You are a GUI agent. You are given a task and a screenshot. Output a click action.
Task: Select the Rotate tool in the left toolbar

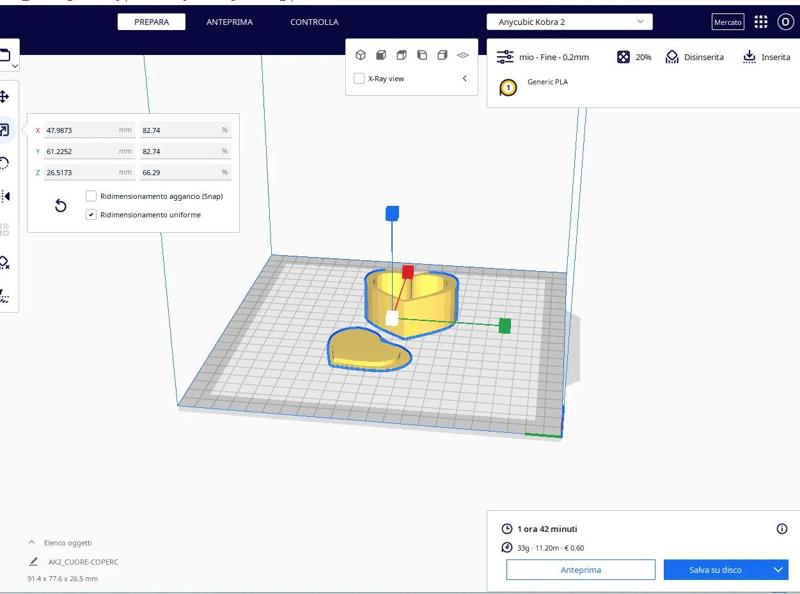[x=4, y=163]
